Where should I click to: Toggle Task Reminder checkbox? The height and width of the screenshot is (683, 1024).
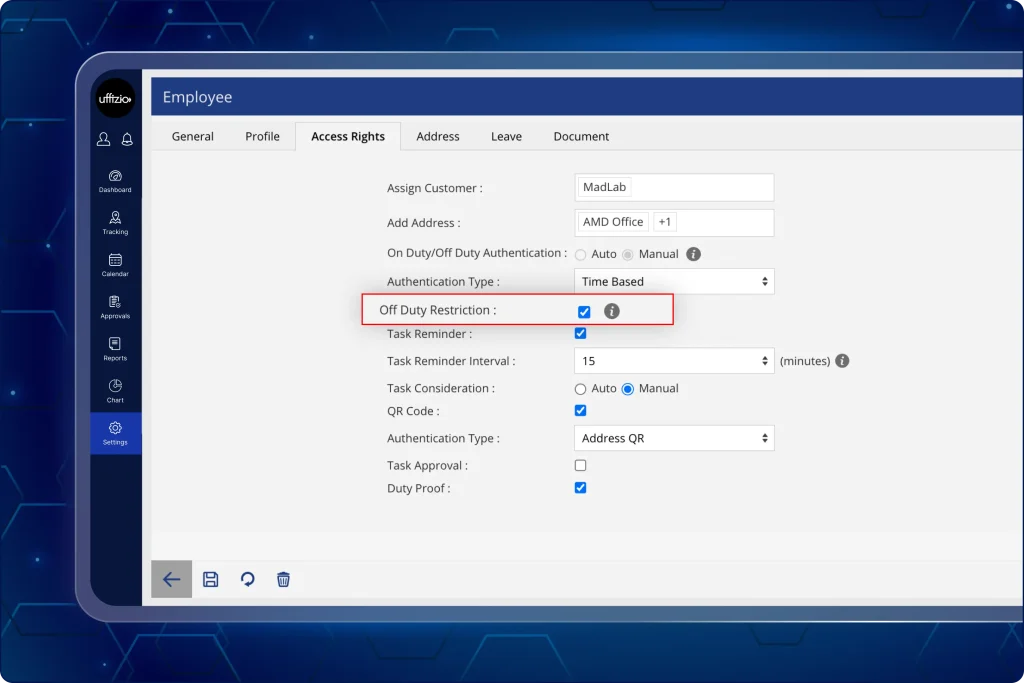coord(580,333)
